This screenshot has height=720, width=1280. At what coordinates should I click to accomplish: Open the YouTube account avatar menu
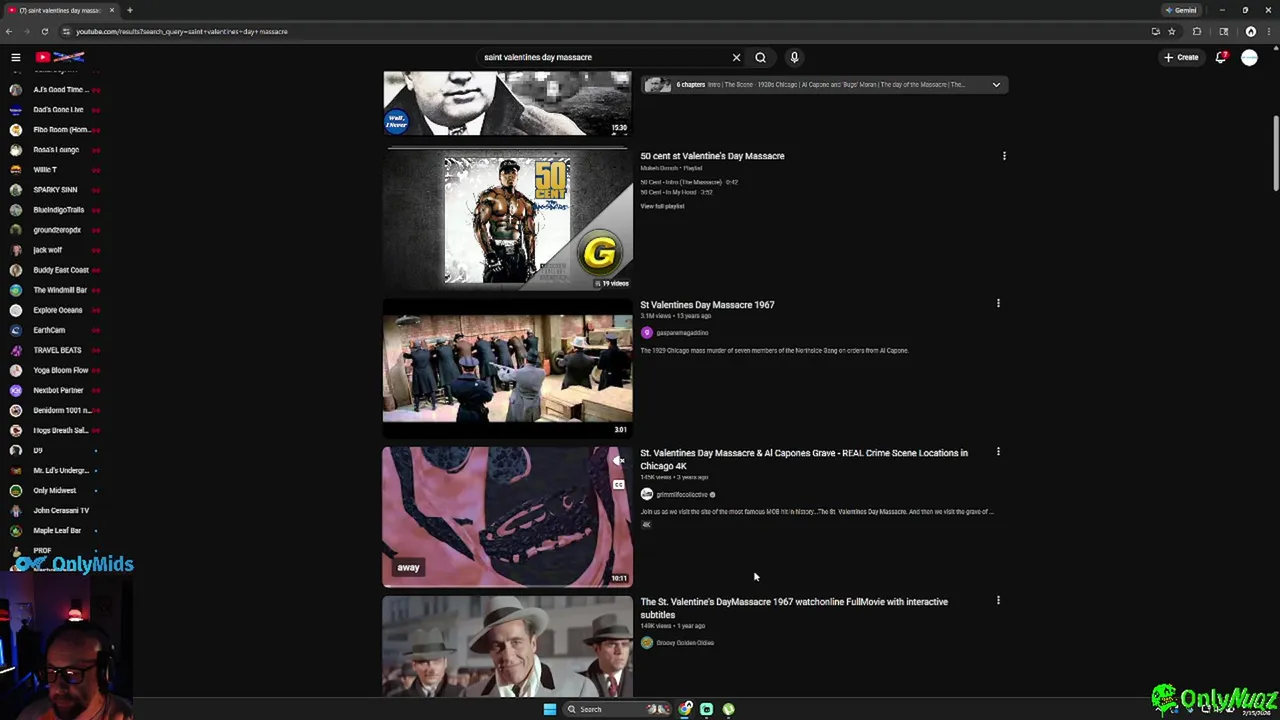click(1249, 57)
